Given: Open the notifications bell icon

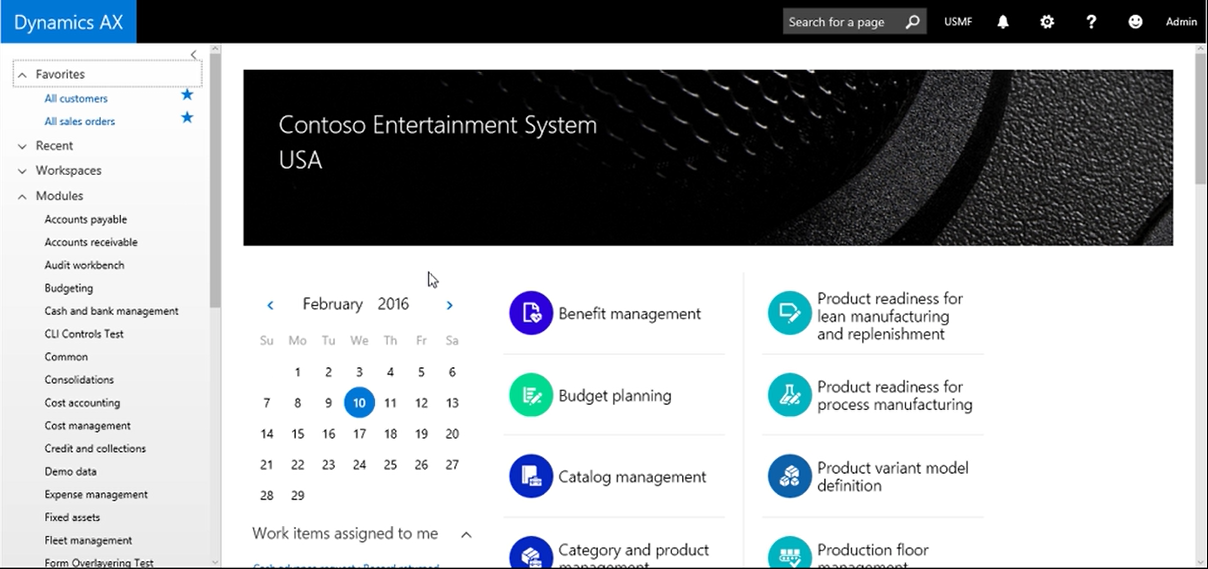Looking at the screenshot, I should (1003, 22).
